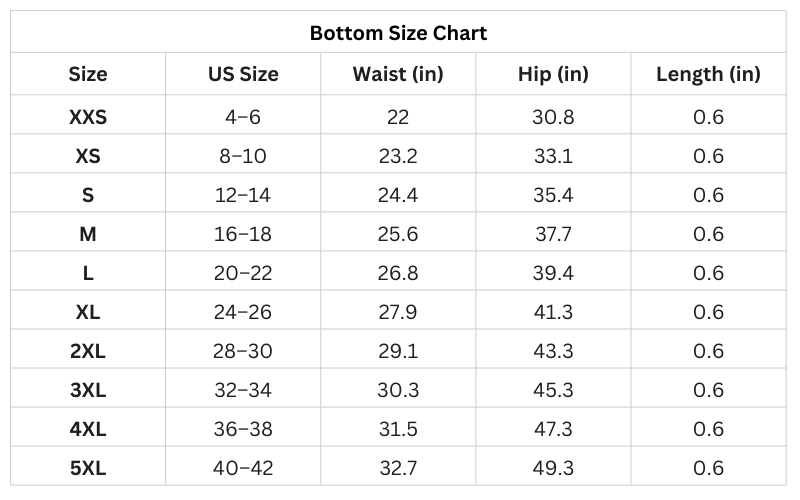Image resolution: width=800 pixels, height=500 pixels.
Task: Select the 40–42 US size cell
Action: coord(243,468)
